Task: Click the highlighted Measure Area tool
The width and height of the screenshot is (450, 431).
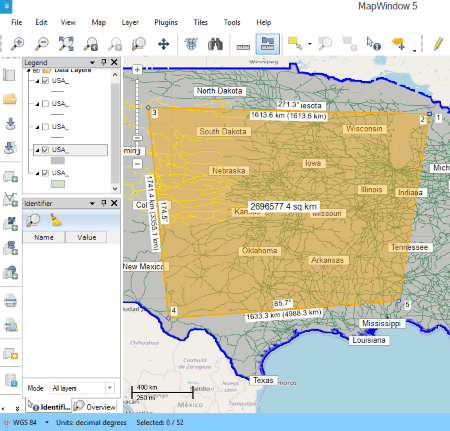Action: (267, 44)
